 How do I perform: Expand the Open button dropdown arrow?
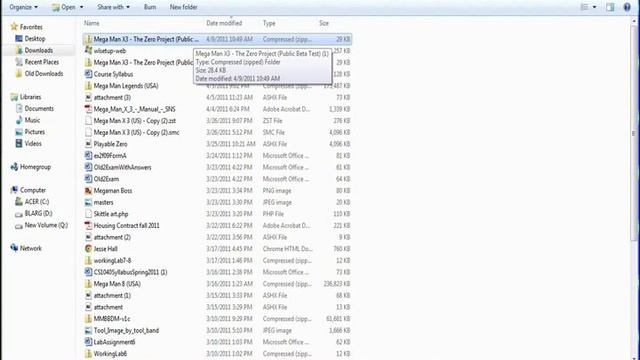[81, 7]
